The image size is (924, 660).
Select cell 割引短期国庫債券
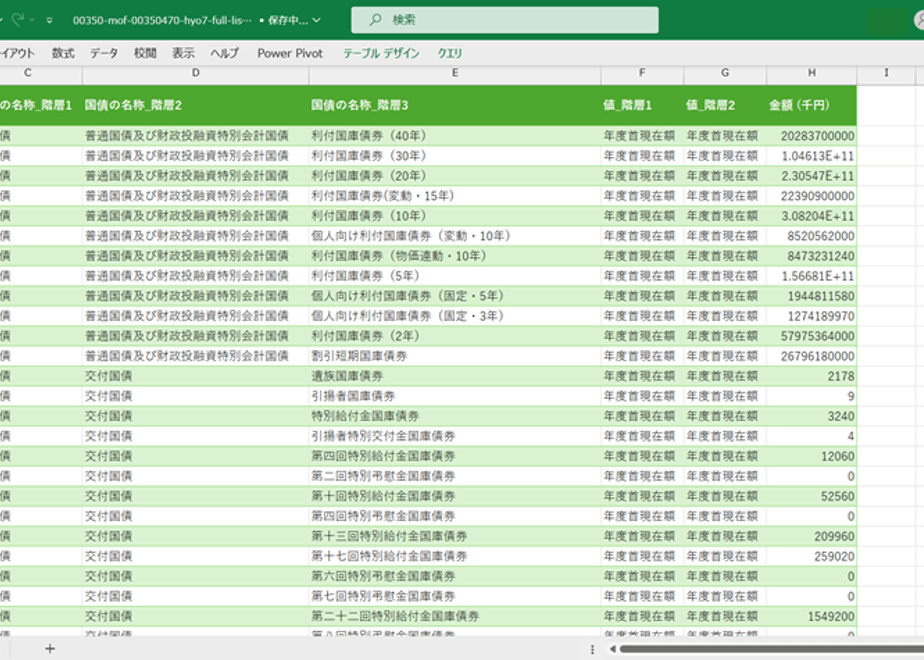pos(454,356)
